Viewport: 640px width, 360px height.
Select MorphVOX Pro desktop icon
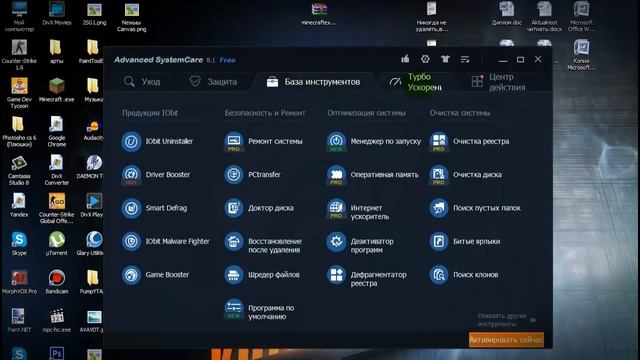point(19,282)
